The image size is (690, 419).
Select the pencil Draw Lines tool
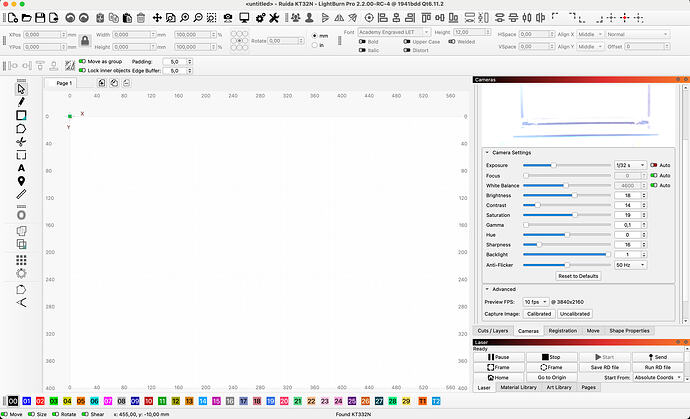21,102
